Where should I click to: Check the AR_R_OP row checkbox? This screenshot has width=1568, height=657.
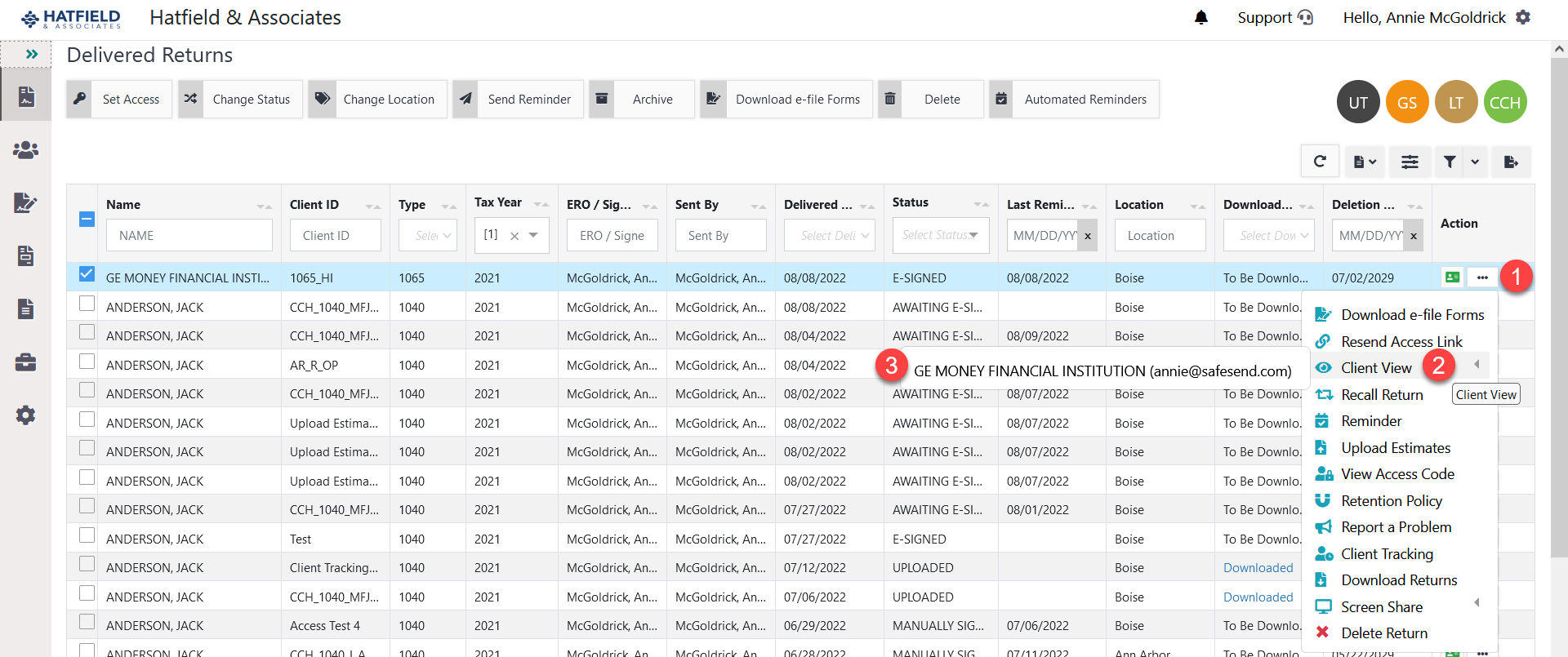point(87,362)
